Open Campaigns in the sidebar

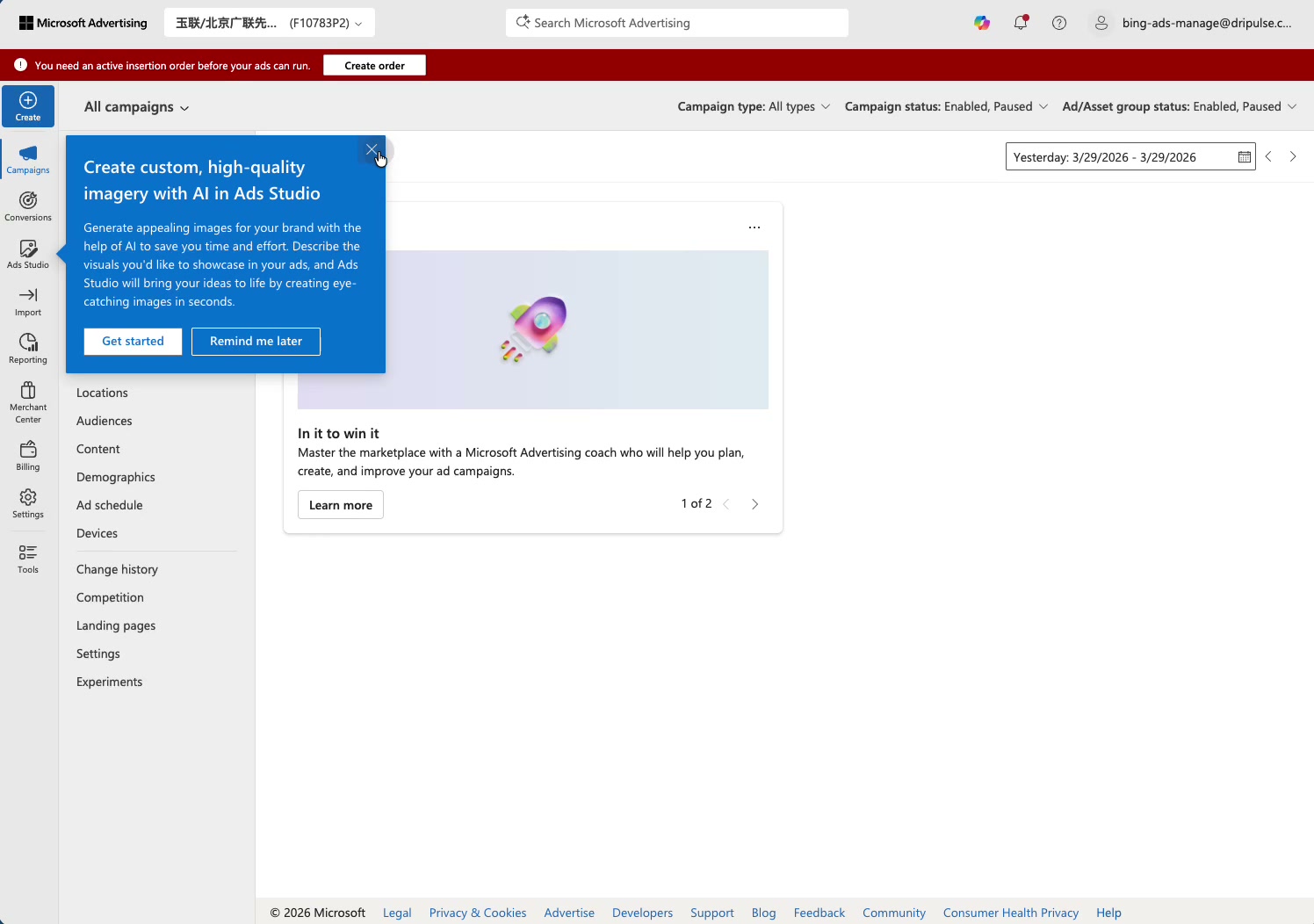tap(28, 159)
